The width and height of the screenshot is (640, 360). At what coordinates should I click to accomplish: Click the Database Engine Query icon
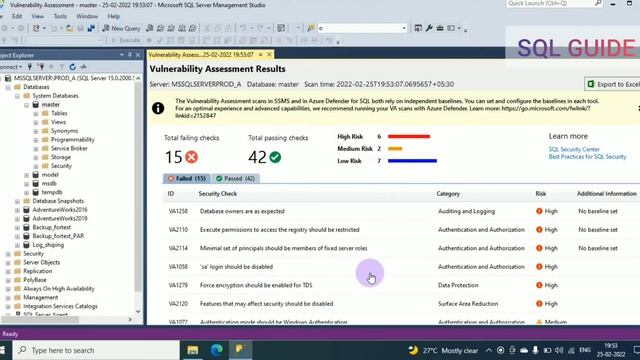pyautogui.click(x=150, y=28)
